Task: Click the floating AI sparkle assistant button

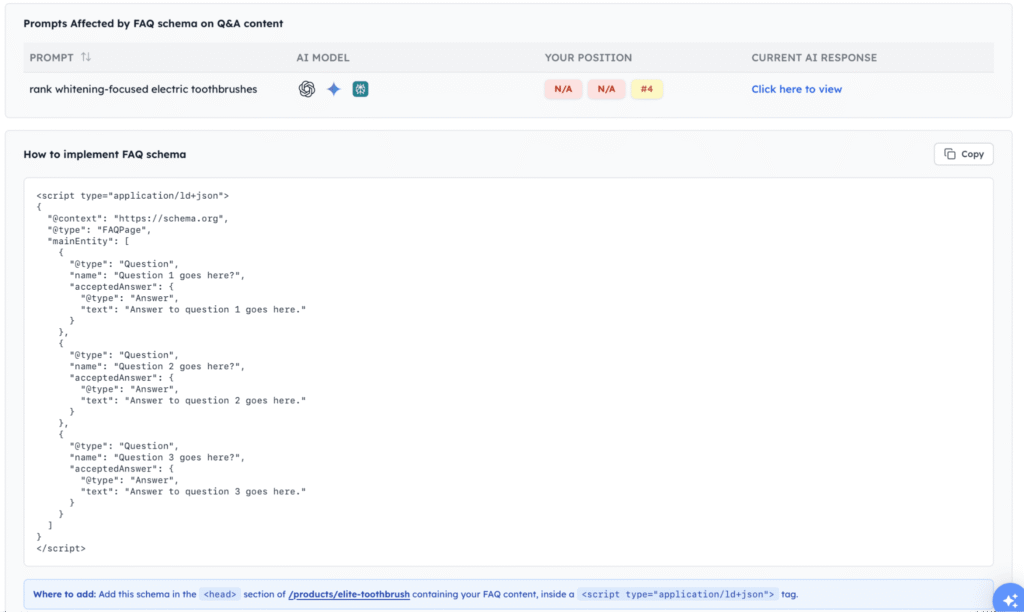Action: pyautogui.click(x=1009, y=598)
